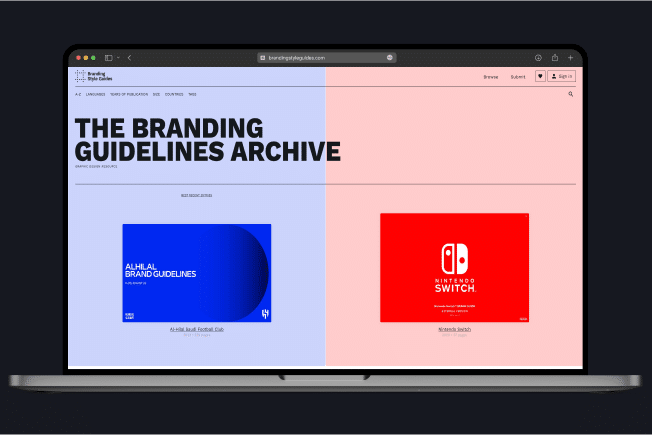Open the sidebar dropdown chevron

click(x=118, y=58)
